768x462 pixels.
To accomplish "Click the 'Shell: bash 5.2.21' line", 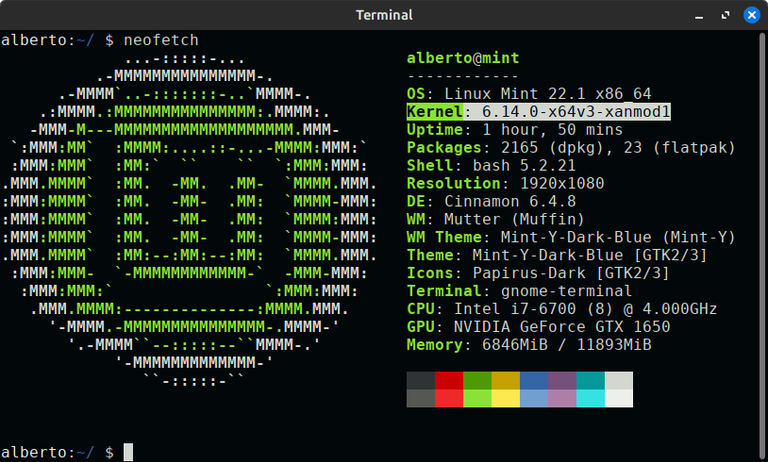I will (491, 166).
